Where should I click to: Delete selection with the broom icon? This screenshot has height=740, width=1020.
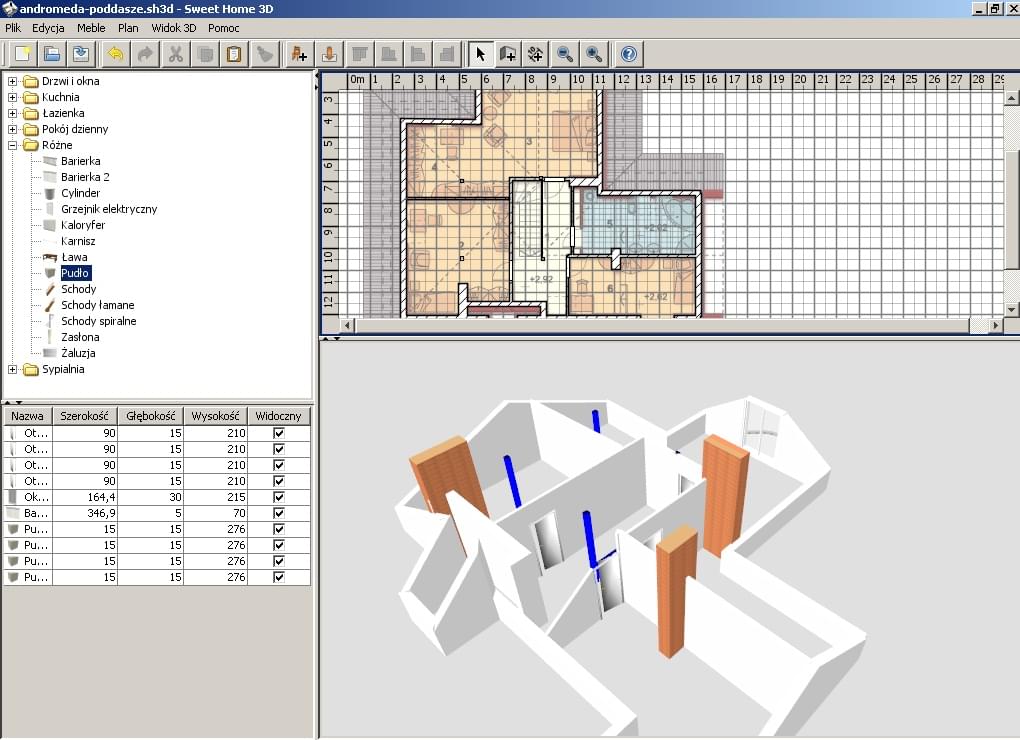(264, 54)
